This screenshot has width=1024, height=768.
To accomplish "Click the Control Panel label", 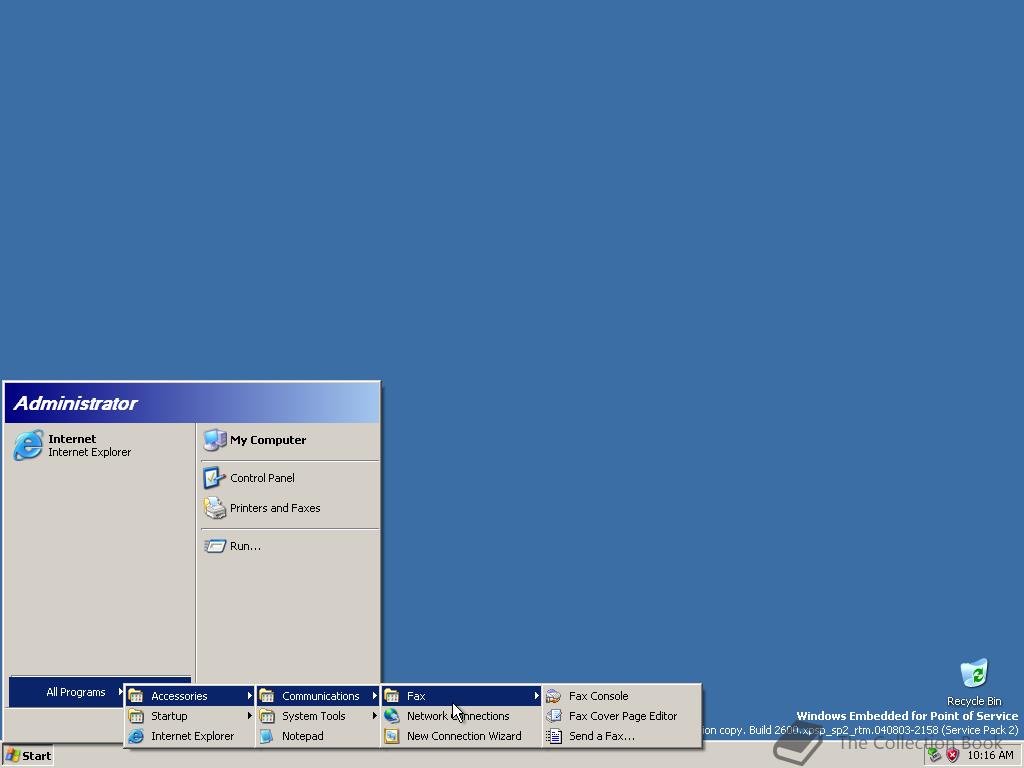I will point(262,478).
